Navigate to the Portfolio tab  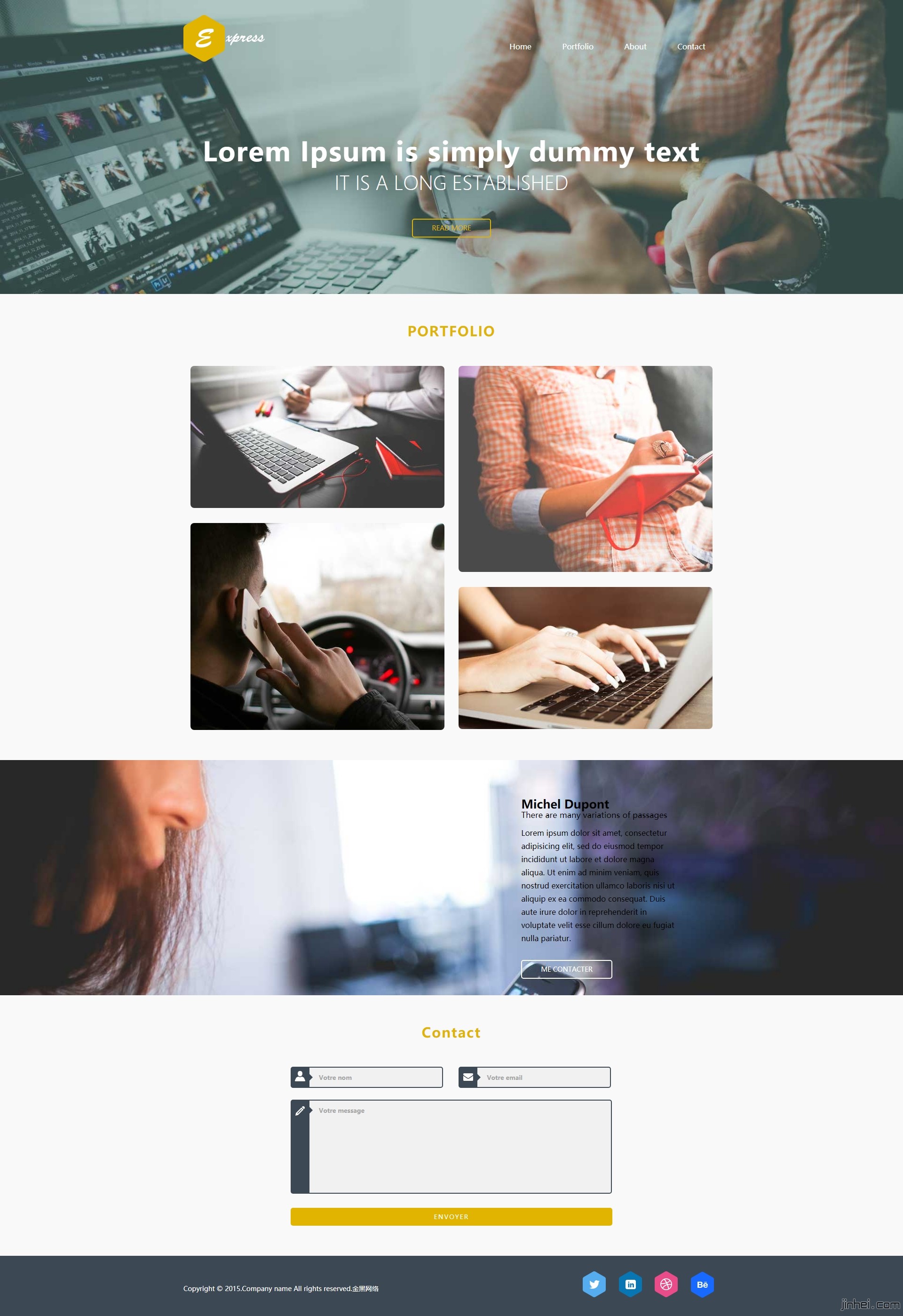[x=579, y=46]
